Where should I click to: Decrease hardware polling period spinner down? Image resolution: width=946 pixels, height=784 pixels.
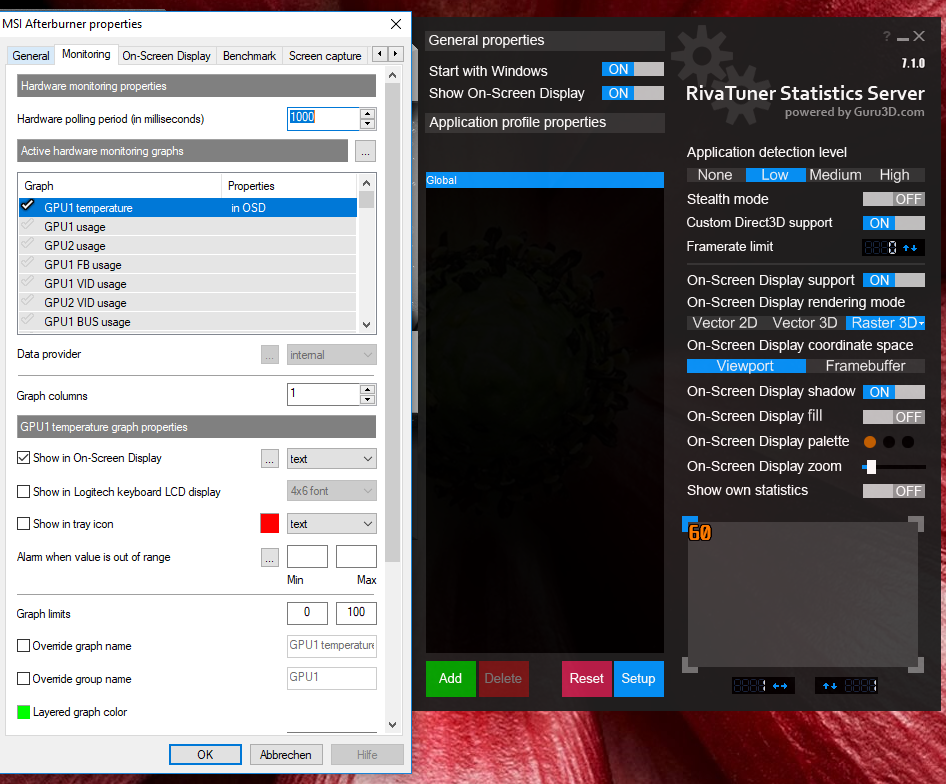click(367, 124)
